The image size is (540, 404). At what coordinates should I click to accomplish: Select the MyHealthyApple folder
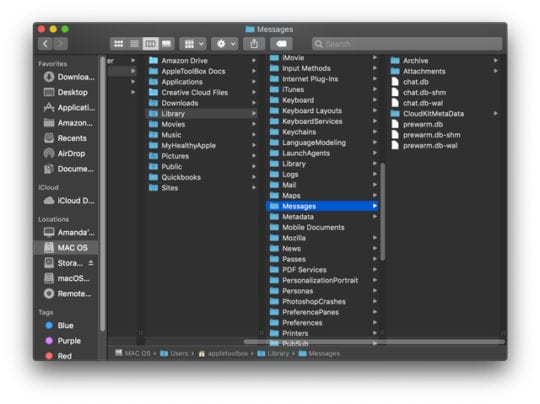pyautogui.click(x=202, y=145)
